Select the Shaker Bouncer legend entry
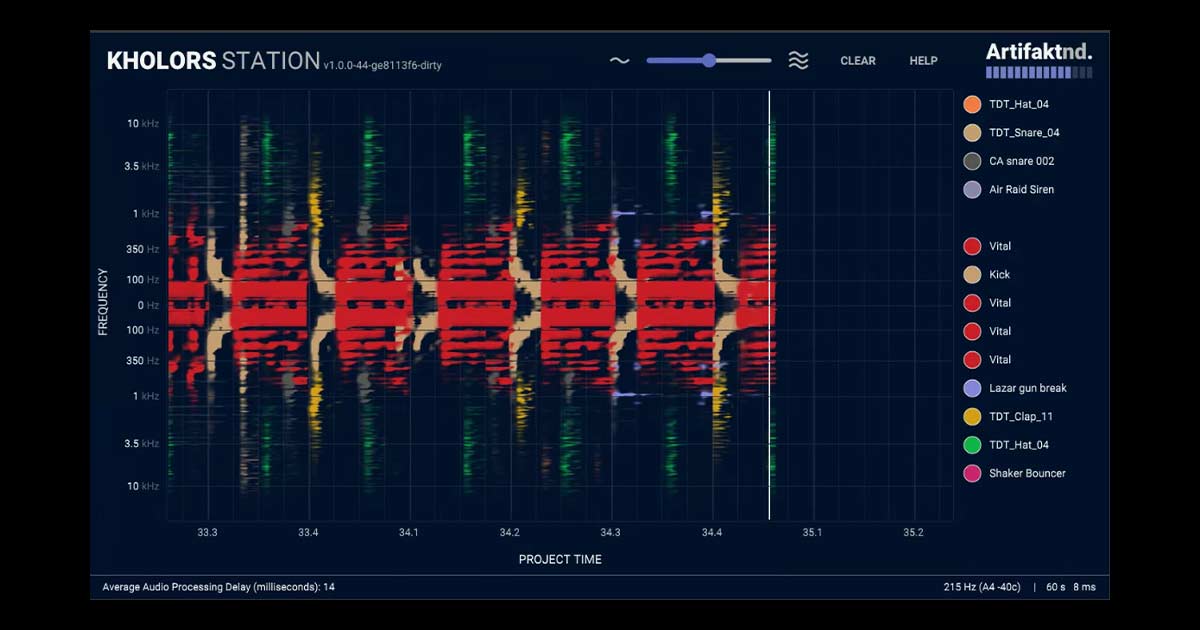The width and height of the screenshot is (1200, 630). point(1015,473)
